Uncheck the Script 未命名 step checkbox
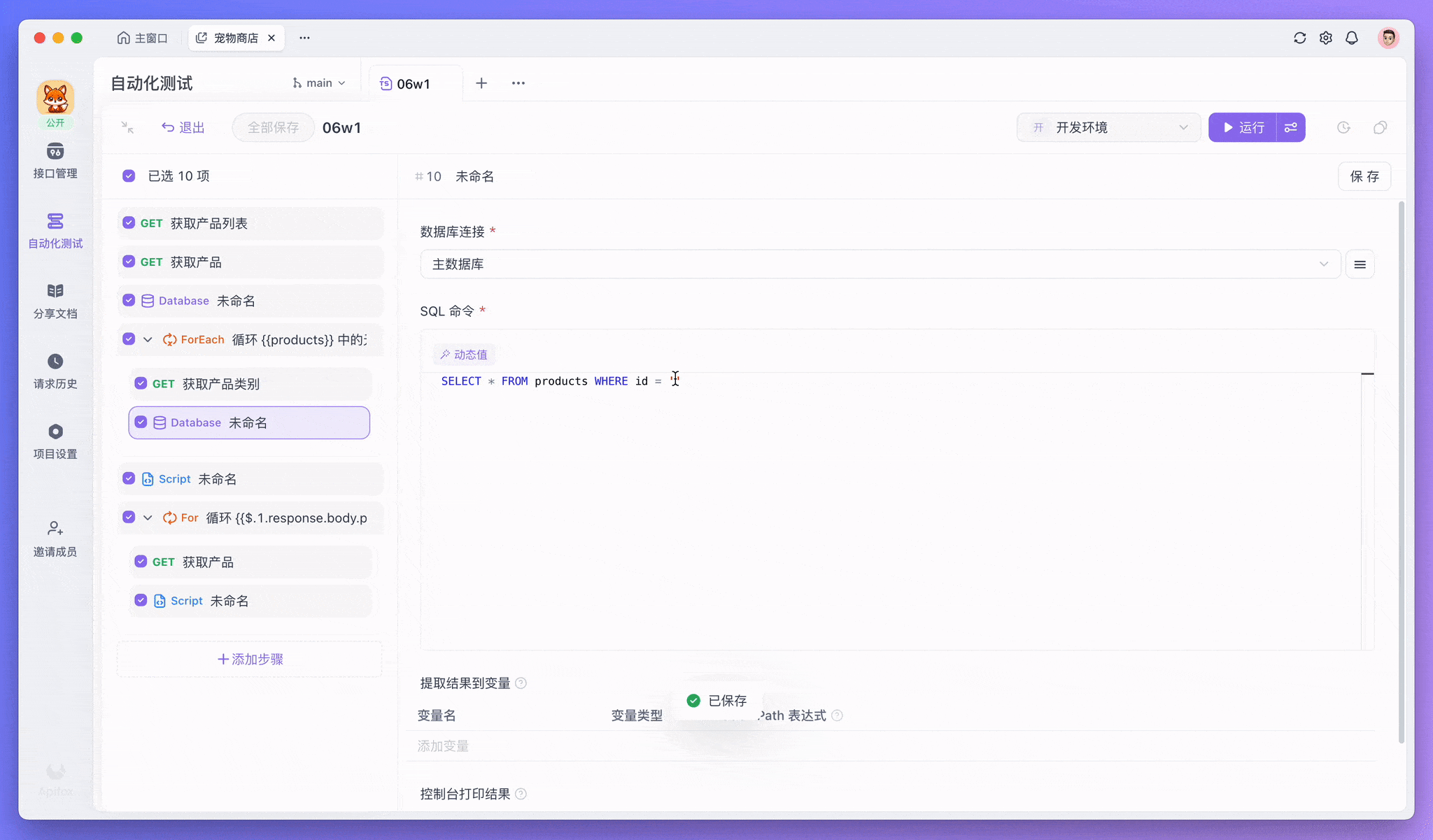Viewport: 1433px width, 840px height. pos(129,478)
